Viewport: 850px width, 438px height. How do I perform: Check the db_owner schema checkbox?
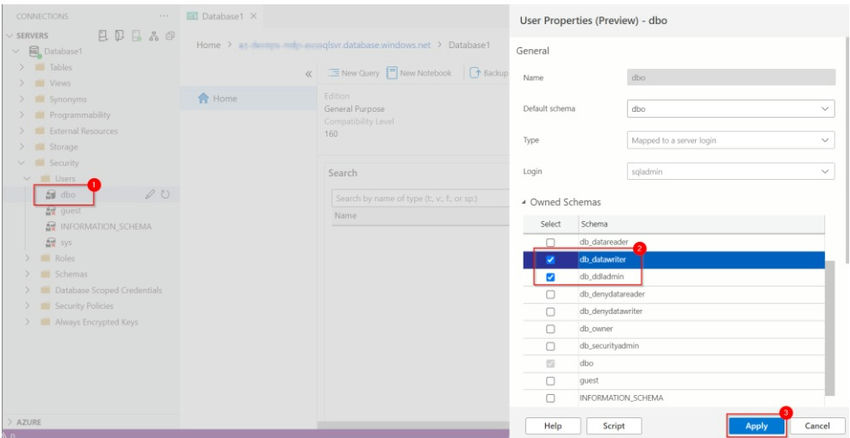click(550, 329)
